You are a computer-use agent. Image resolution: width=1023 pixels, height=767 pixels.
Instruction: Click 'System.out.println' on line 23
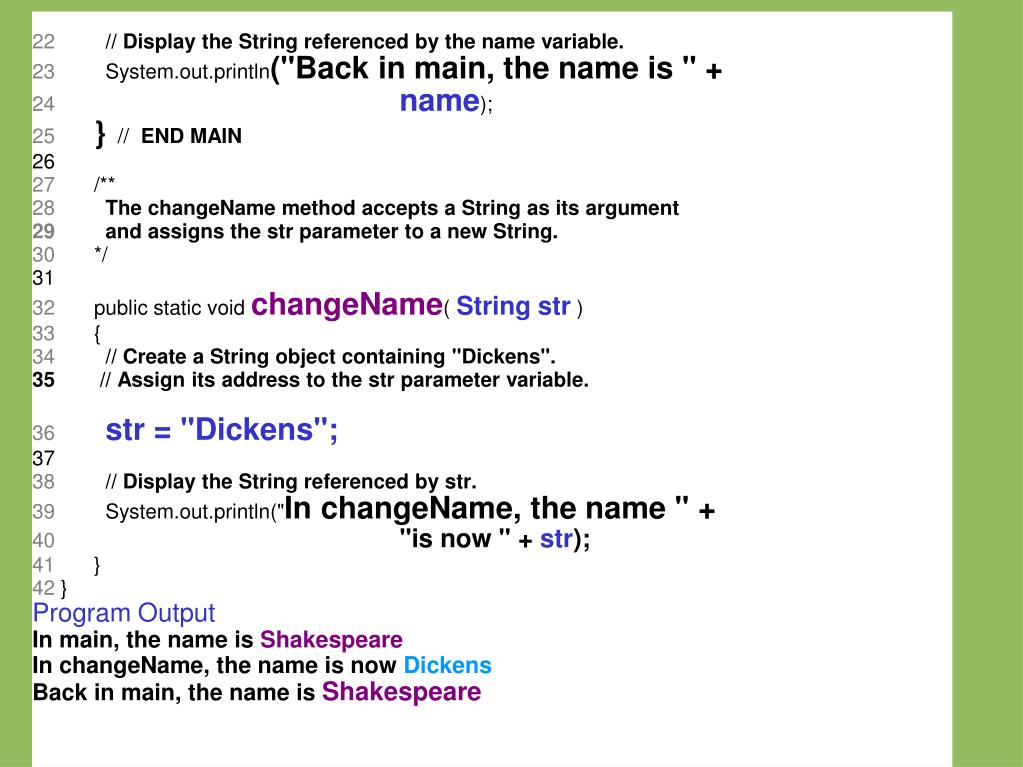coord(188,72)
